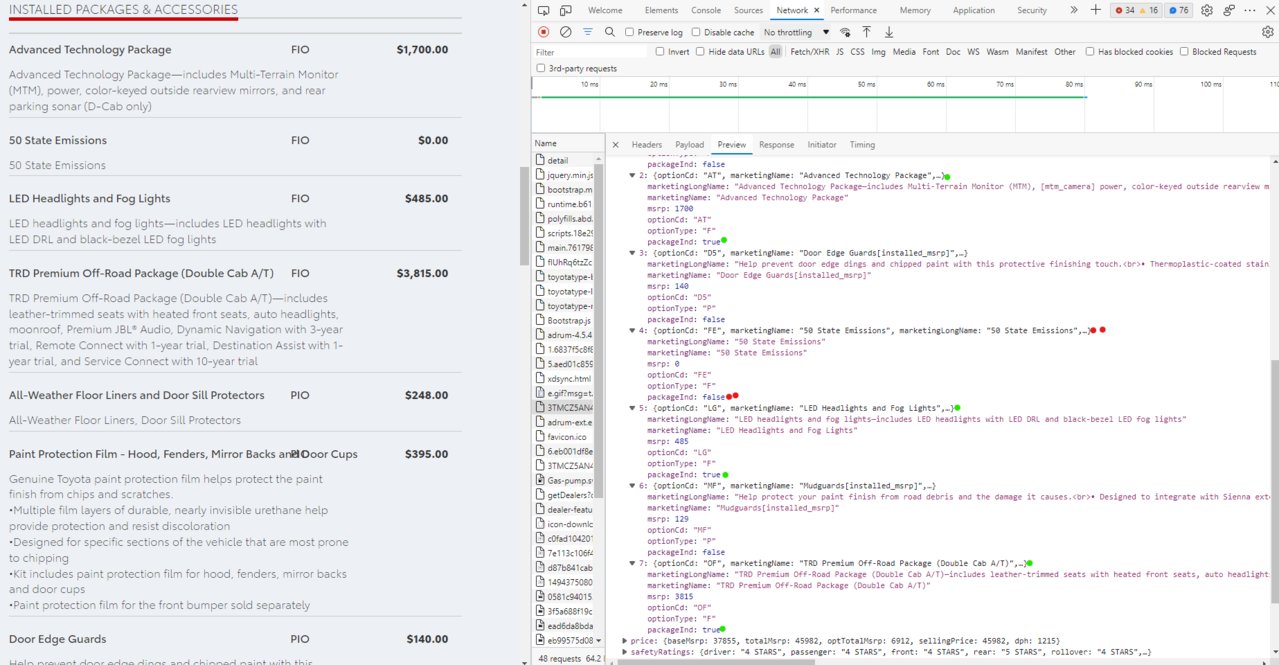Screen dimensions: 1279x665
Task: Close the request details pane X
Action: coord(616,145)
